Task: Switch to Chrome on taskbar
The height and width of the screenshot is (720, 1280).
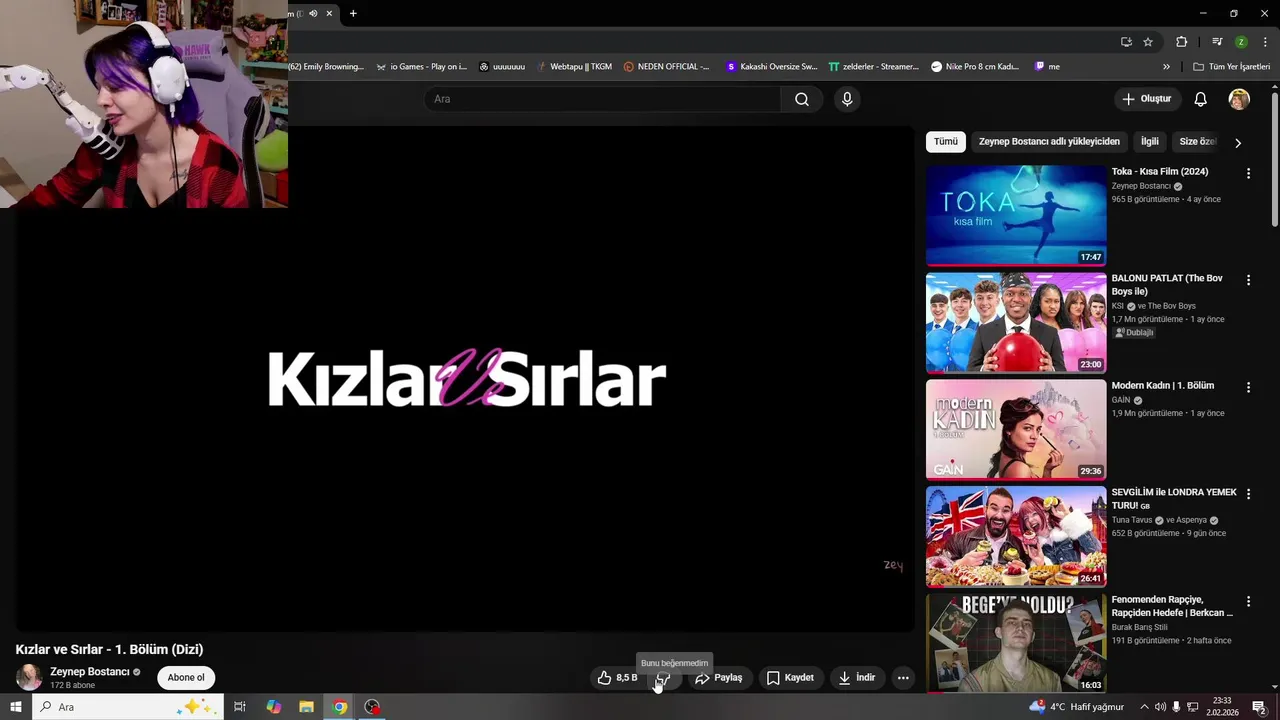Action: click(x=340, y=707)
